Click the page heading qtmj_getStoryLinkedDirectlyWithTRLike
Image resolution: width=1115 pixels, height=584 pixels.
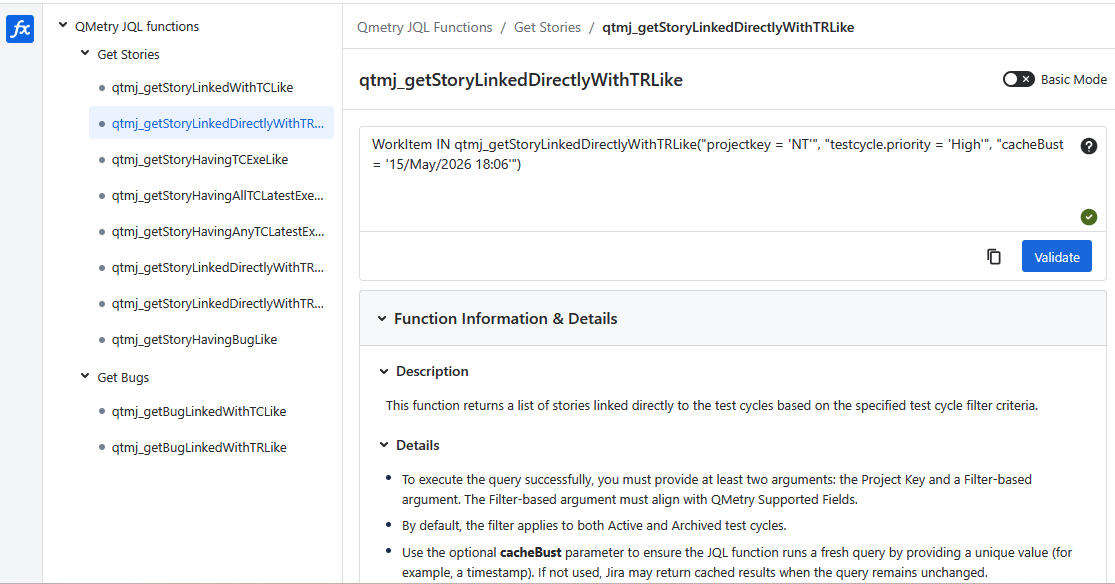(521, 80)
